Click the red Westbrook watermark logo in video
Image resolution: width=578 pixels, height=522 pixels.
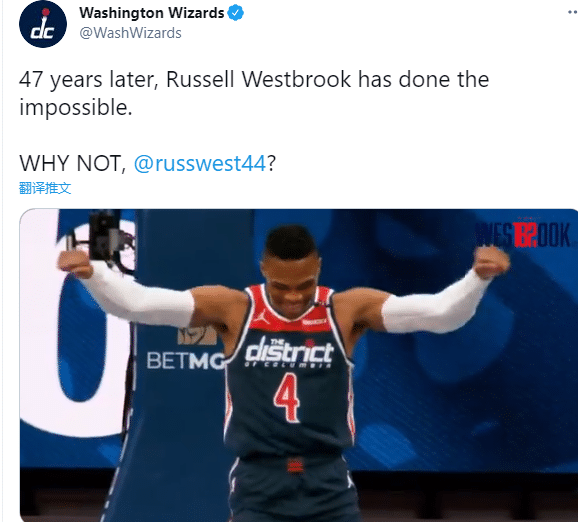click(522, 234)
